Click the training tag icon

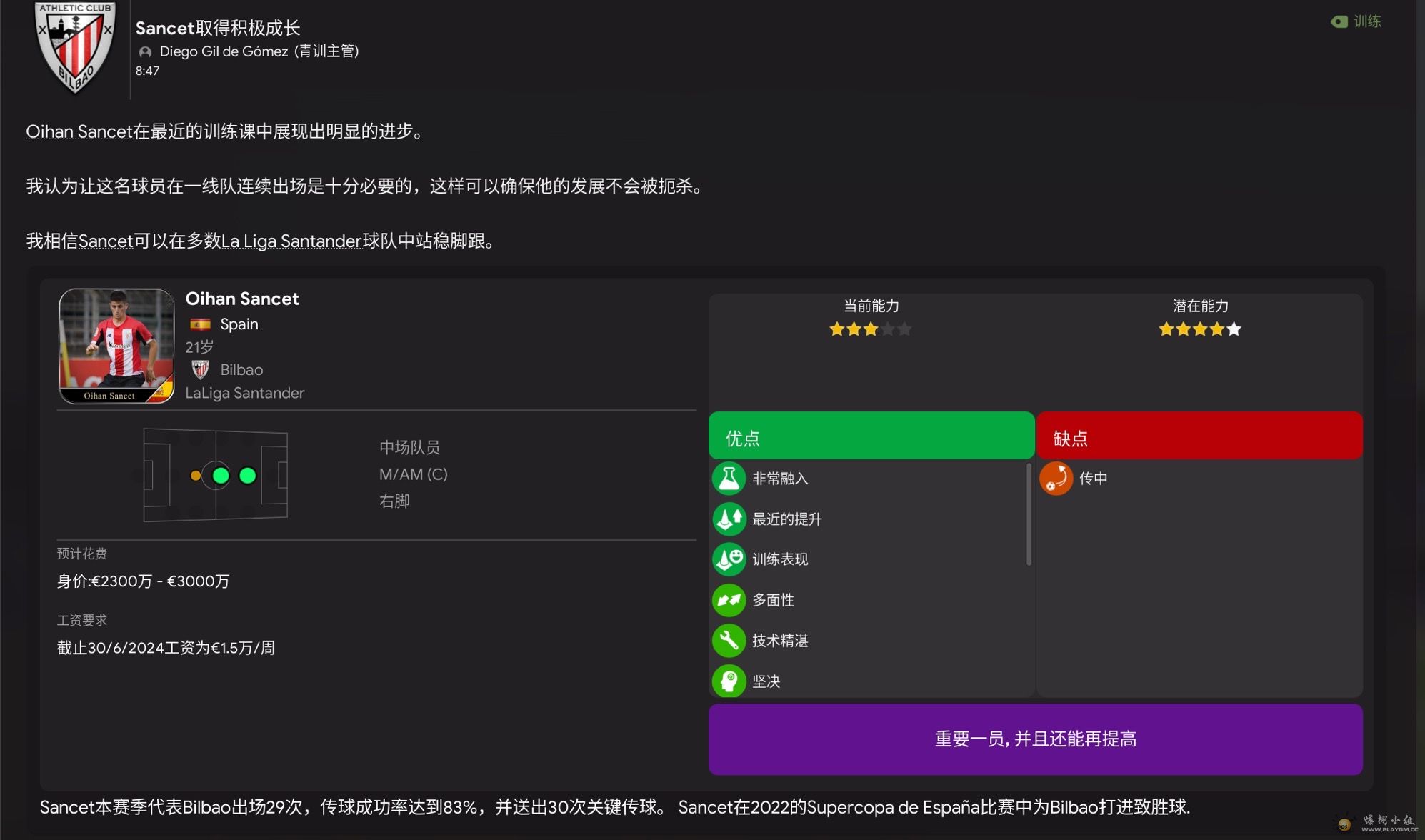pos(1339,22)
